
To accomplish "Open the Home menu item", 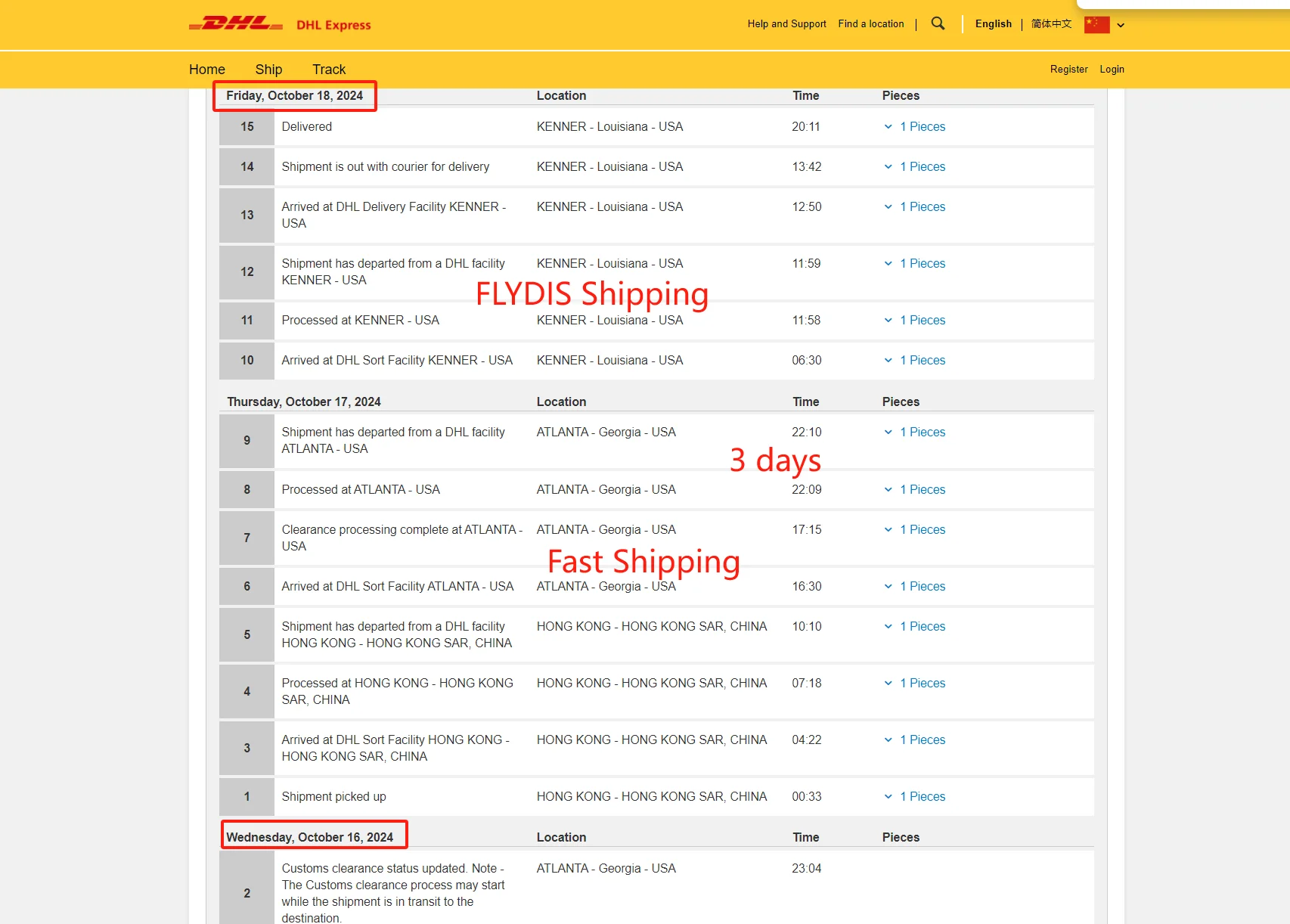I will (x=206, y=70).
